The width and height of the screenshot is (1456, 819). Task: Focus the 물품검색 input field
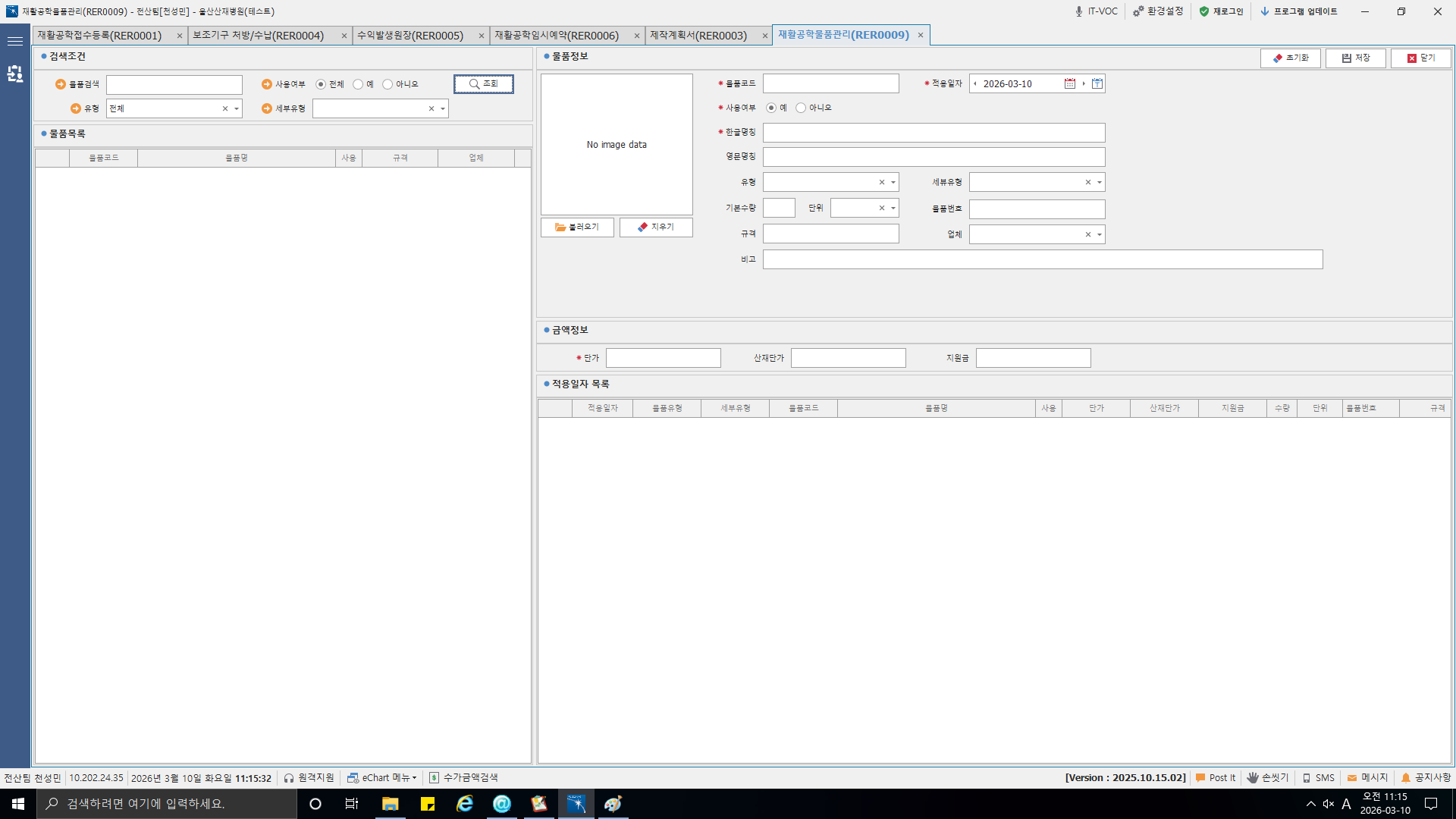click(174, 84)
